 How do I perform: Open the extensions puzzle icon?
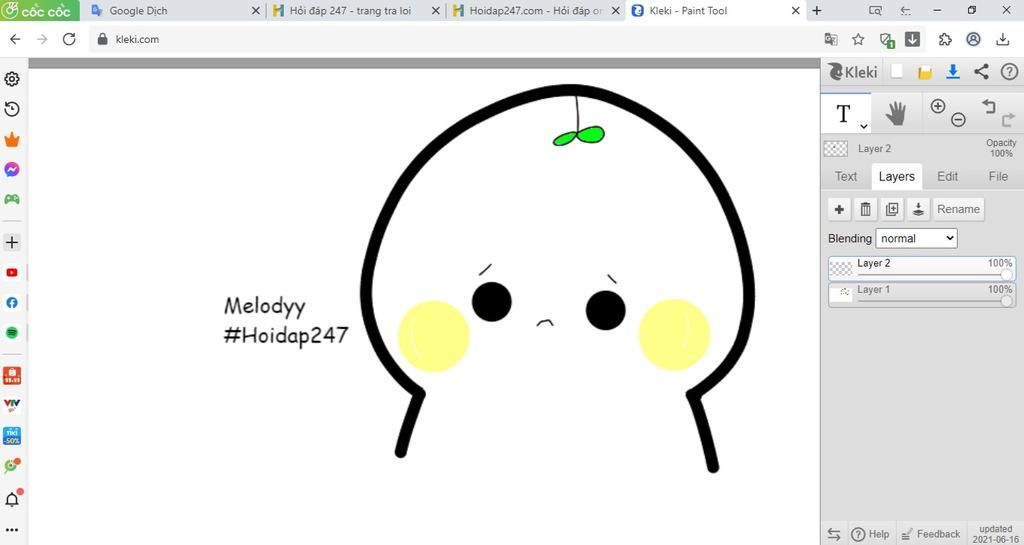[x=945, y=39]
